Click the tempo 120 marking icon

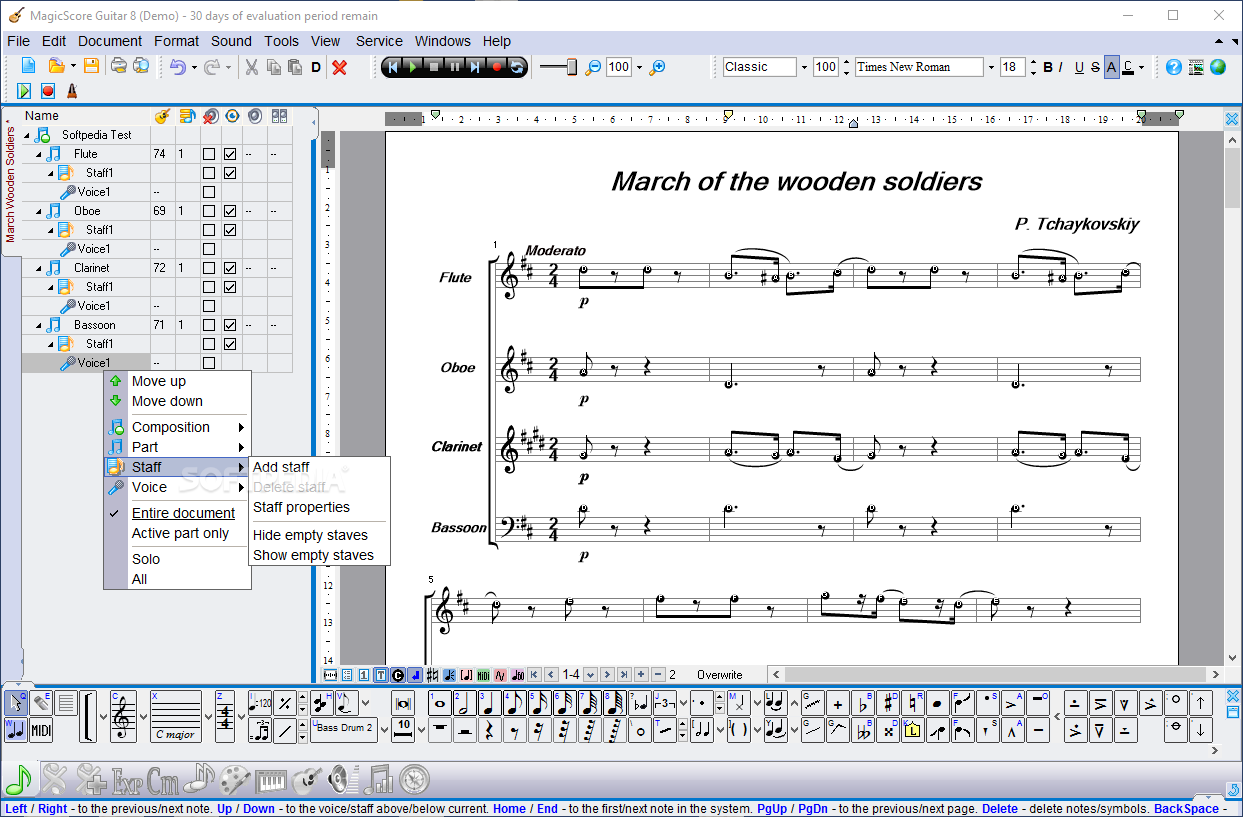pos(260,703)
